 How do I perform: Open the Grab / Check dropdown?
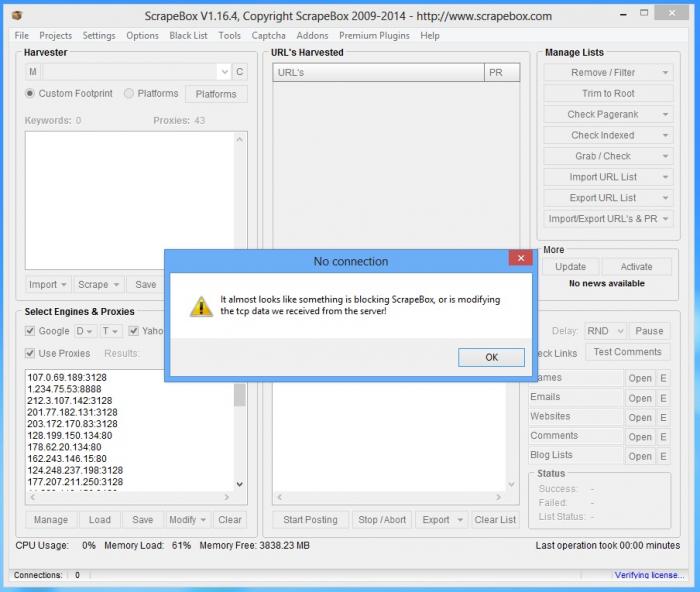pyautogui.click(x=608, y=156)
